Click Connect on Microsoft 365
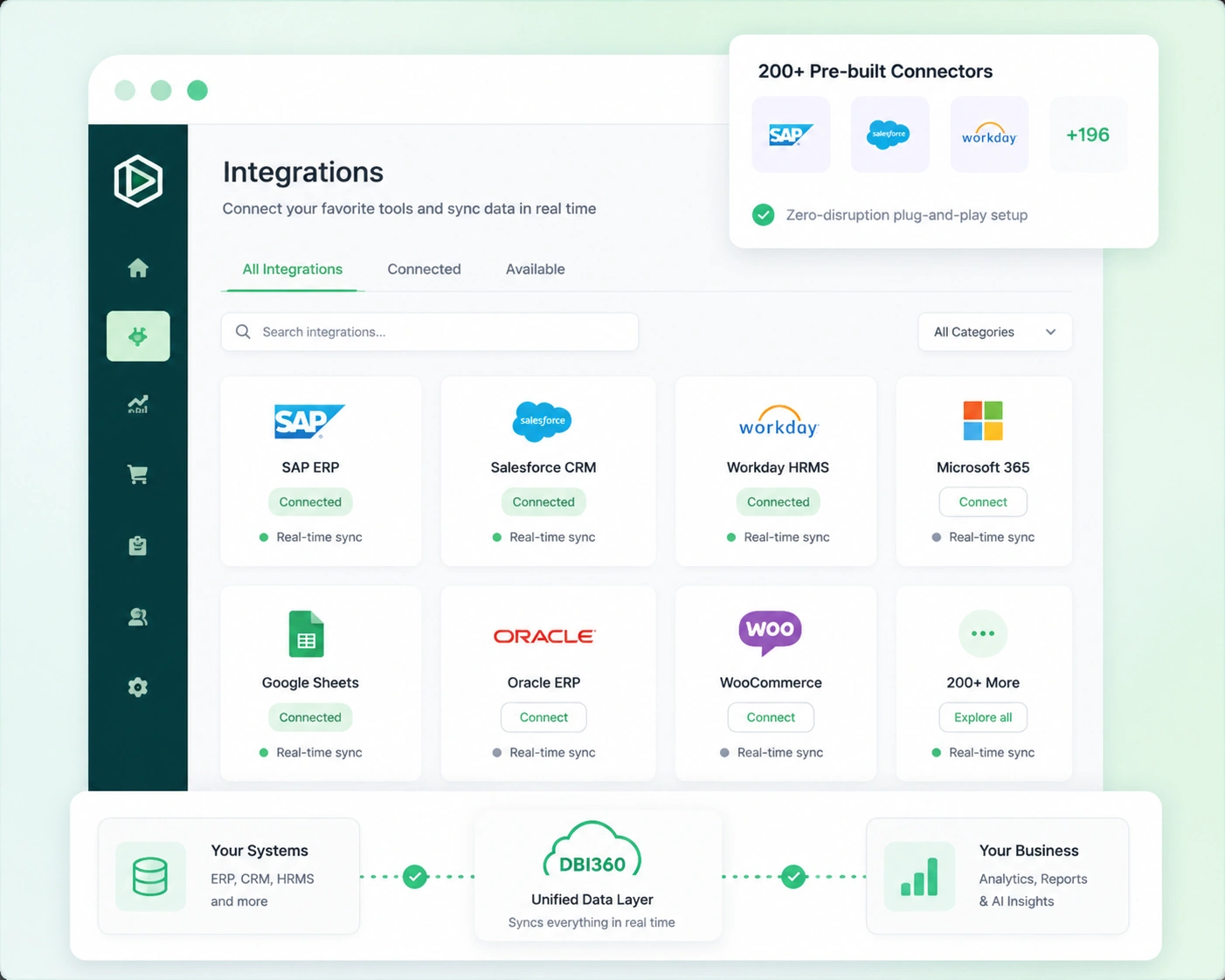This screenshot has width=1225, height=980. pos(983,502)
